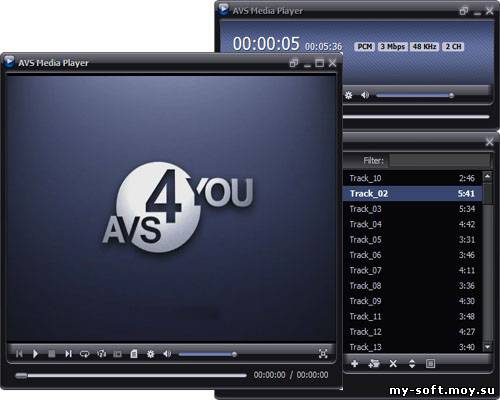Click the volume slider in video window

pyautogui.click(x=208, y=354)
